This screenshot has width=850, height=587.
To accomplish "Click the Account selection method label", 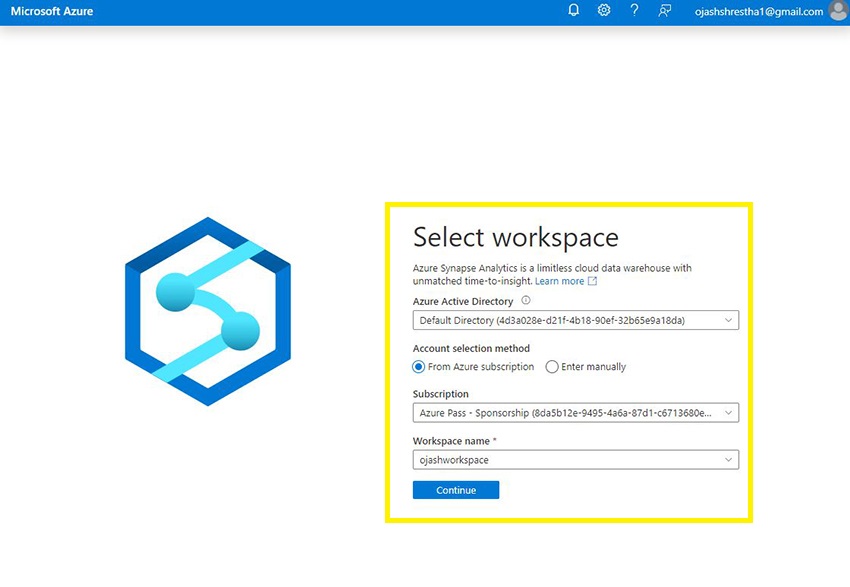I will click(x=471, y=349).
